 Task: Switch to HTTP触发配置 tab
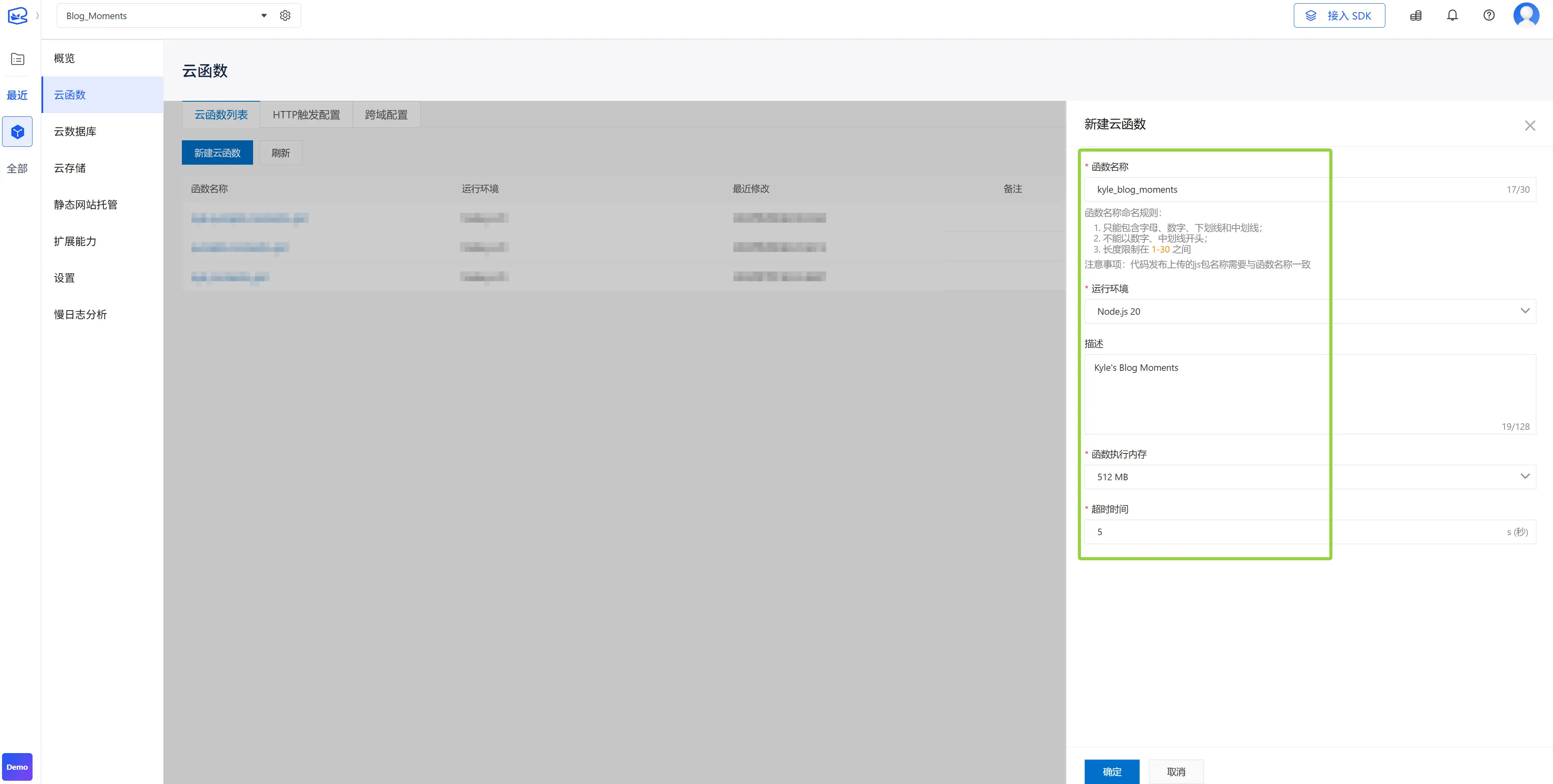tap(306, 115)
